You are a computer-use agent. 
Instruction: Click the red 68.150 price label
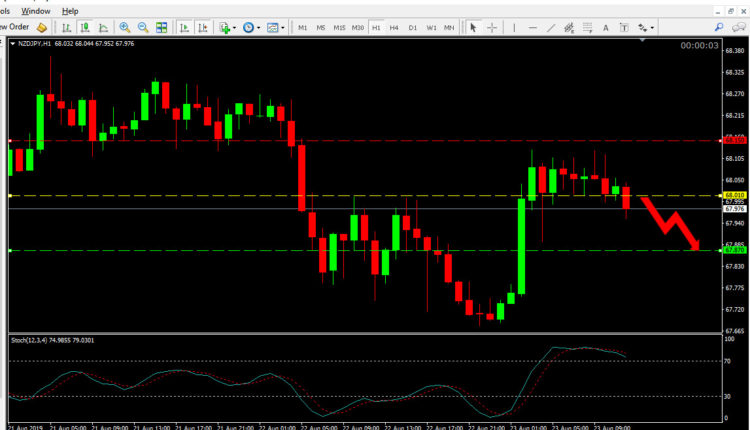click(x=734, y=141)
